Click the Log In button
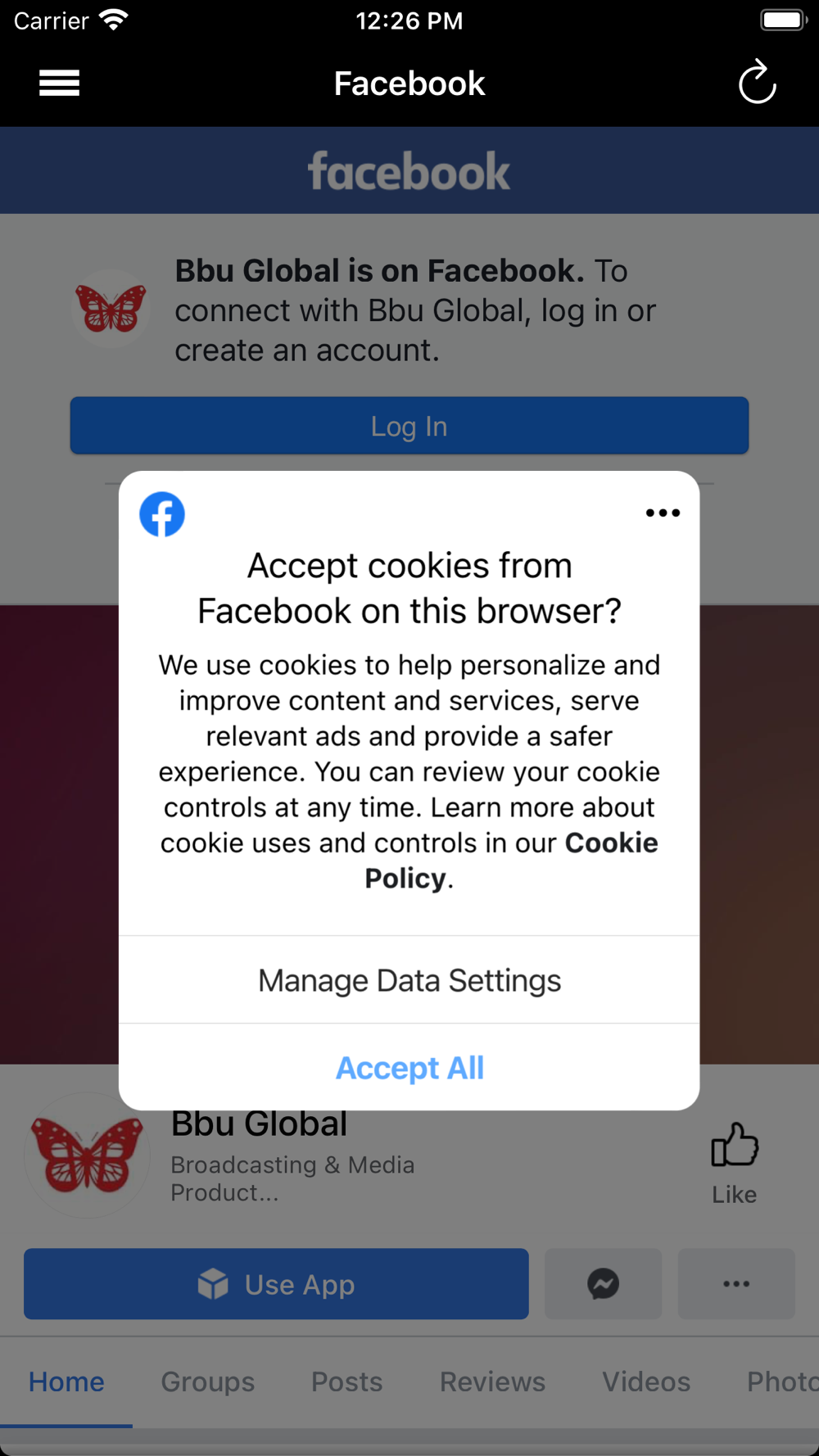The width and height of the screenshot is (819, 1456). (x=409, y=426)
